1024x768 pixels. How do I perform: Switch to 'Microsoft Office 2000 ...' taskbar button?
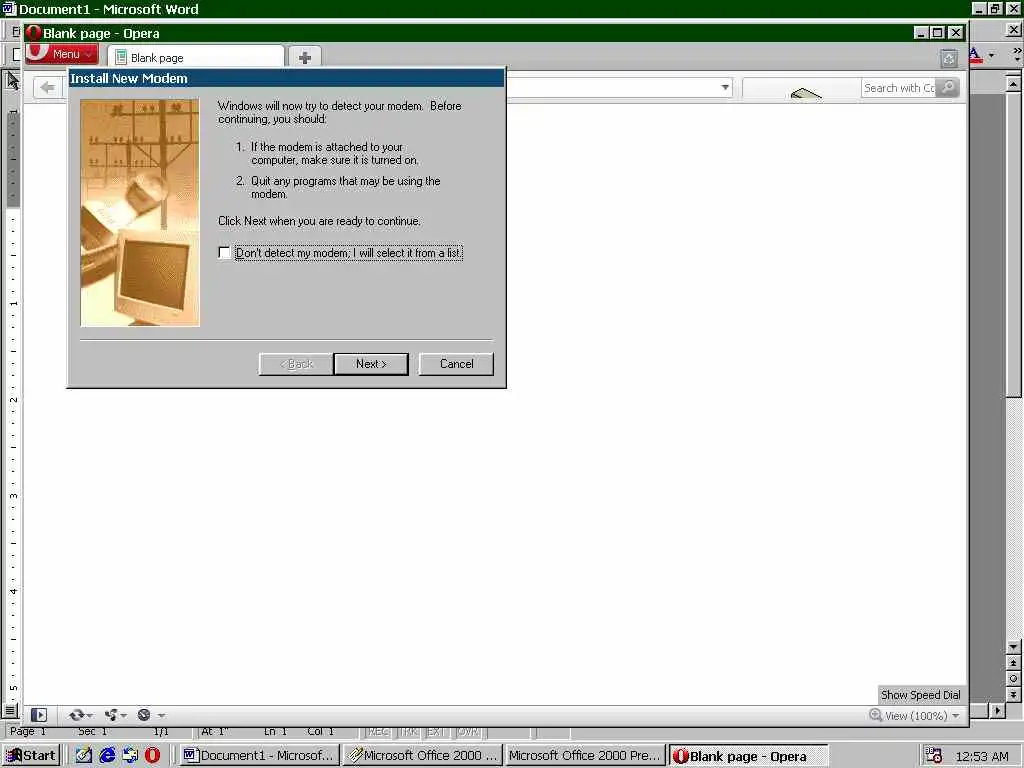pyautogui.click(x=423, y=756)
